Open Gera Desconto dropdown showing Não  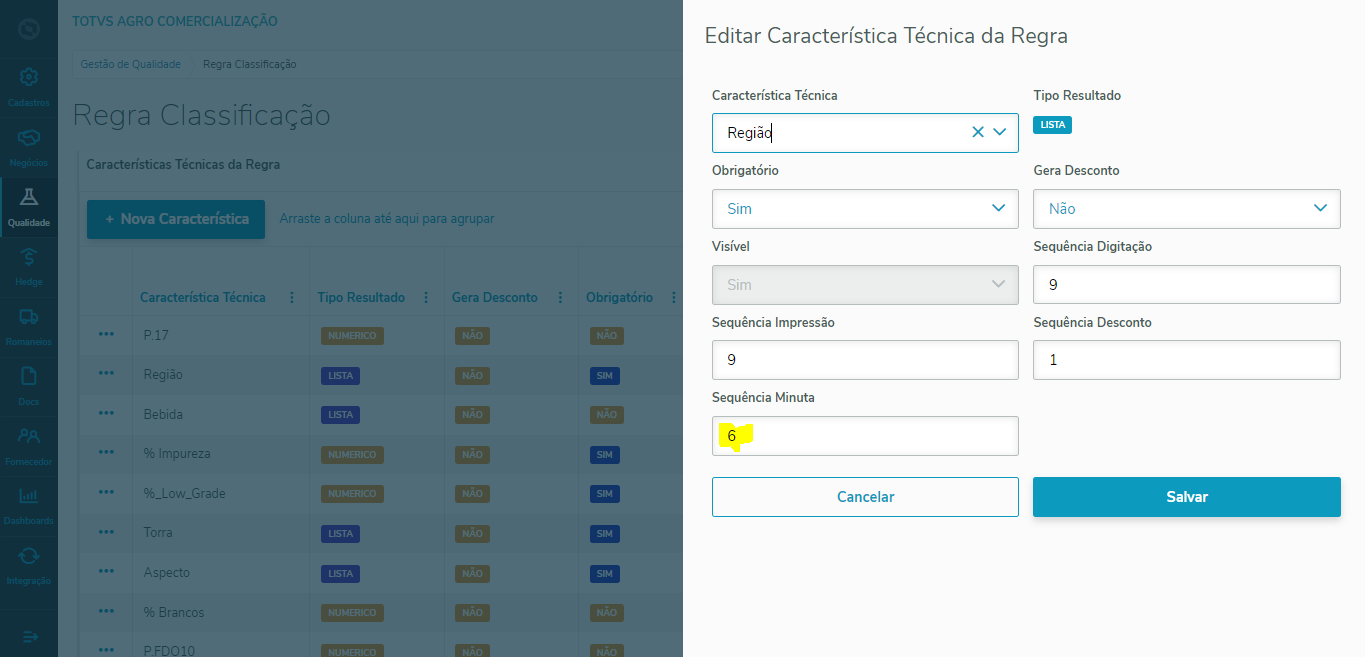(1187, 208)
